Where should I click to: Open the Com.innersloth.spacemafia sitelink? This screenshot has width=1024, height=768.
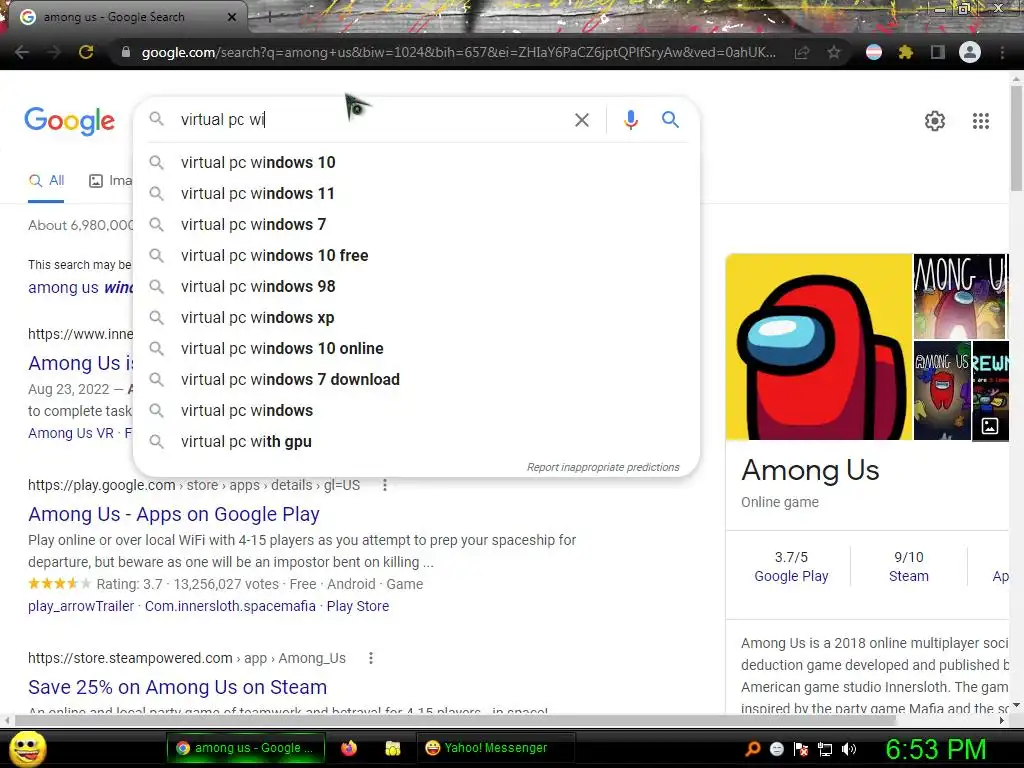point(230,606)
